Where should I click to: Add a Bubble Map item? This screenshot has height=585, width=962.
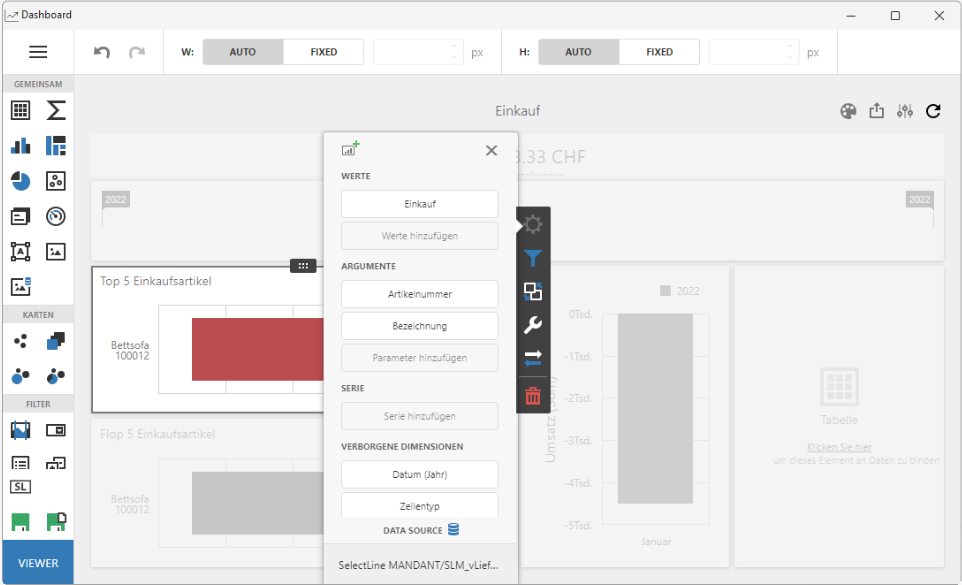20,376
